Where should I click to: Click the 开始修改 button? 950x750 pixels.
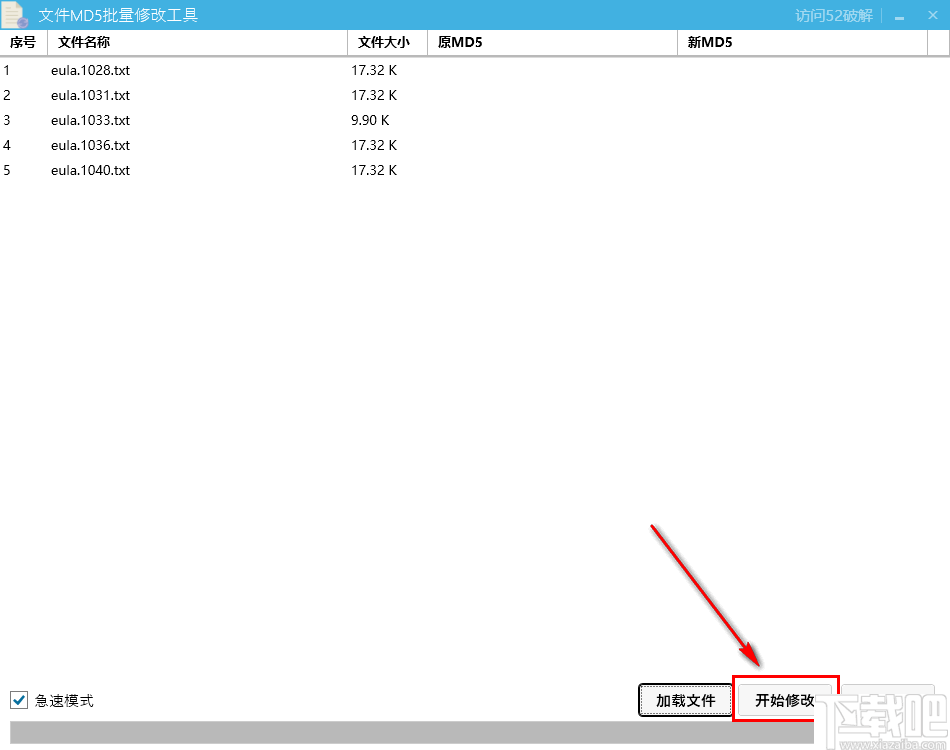coord(785,700)
